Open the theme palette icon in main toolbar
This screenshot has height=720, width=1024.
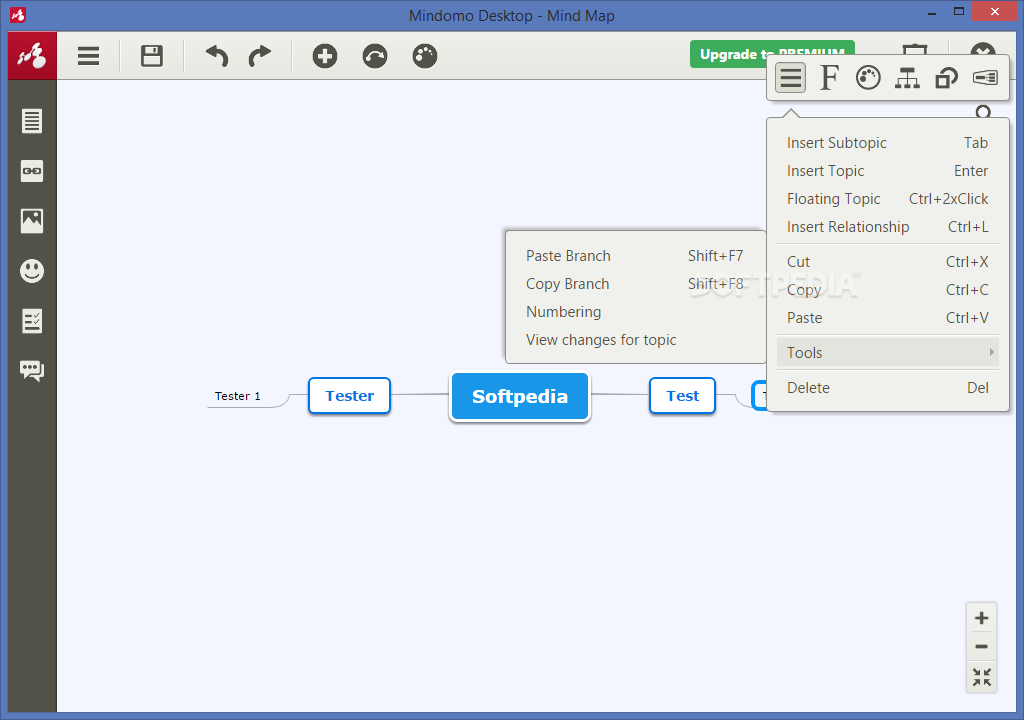[424, 56]
